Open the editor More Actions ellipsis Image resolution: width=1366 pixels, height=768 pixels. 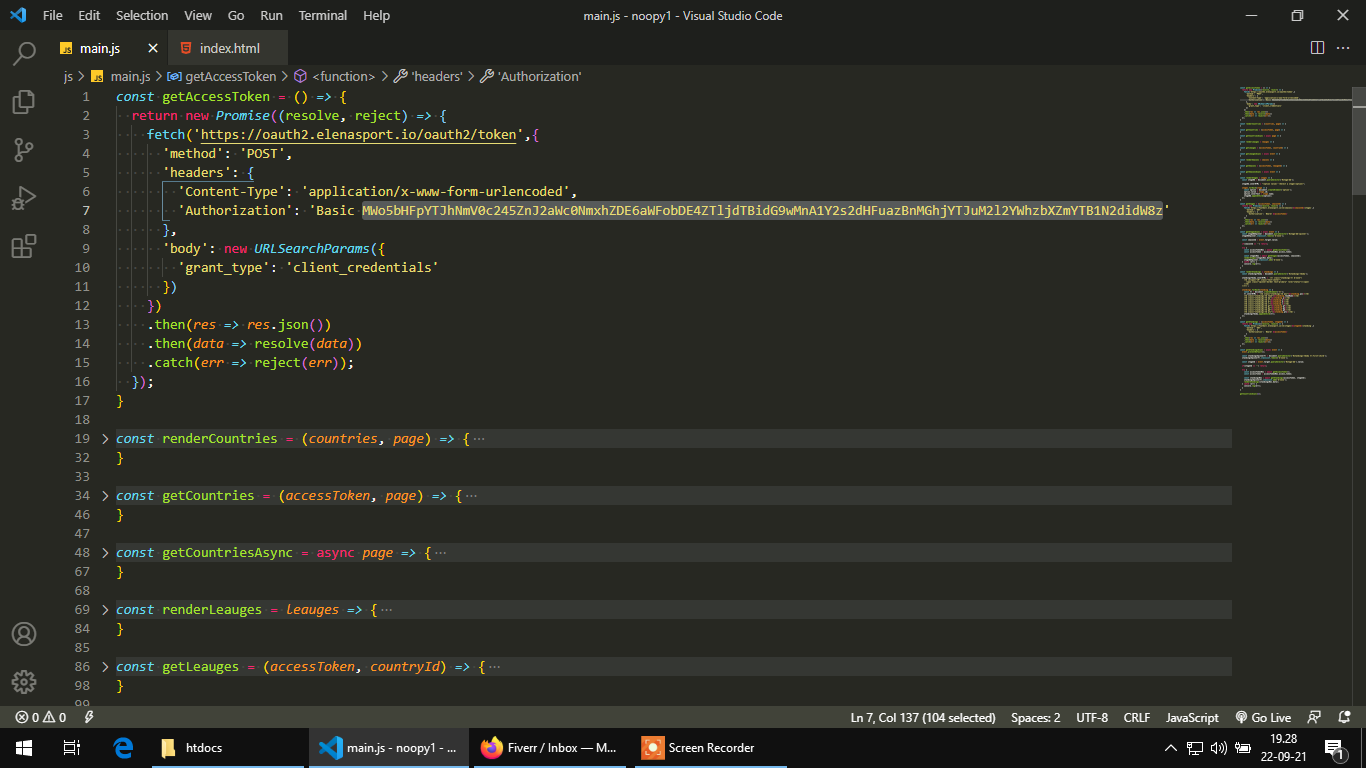click(x=1344, y=48)
